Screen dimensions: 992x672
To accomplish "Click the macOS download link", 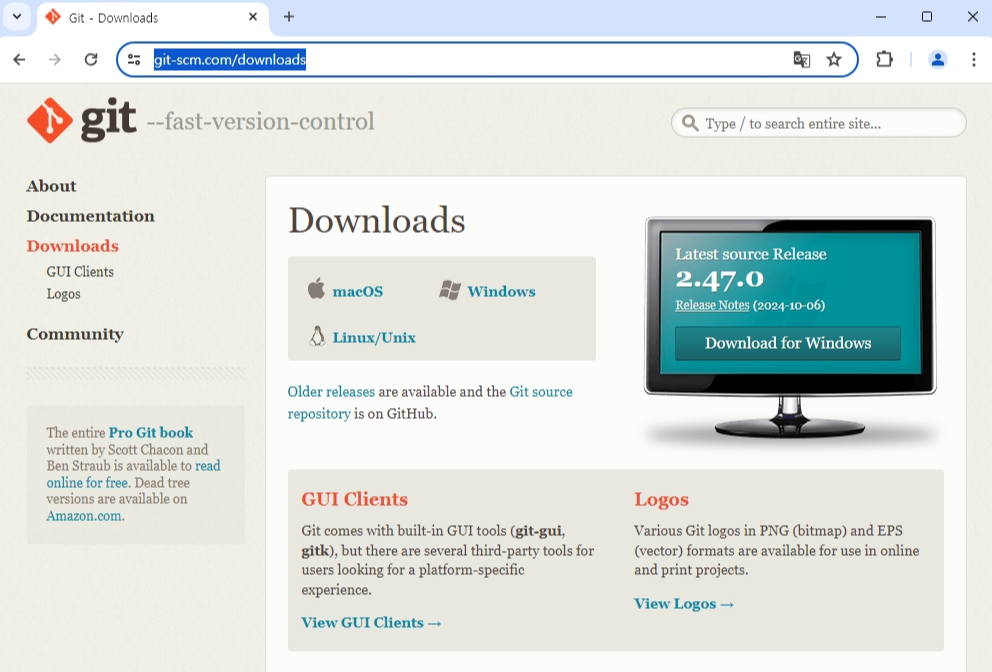I will tap(357, 291).
